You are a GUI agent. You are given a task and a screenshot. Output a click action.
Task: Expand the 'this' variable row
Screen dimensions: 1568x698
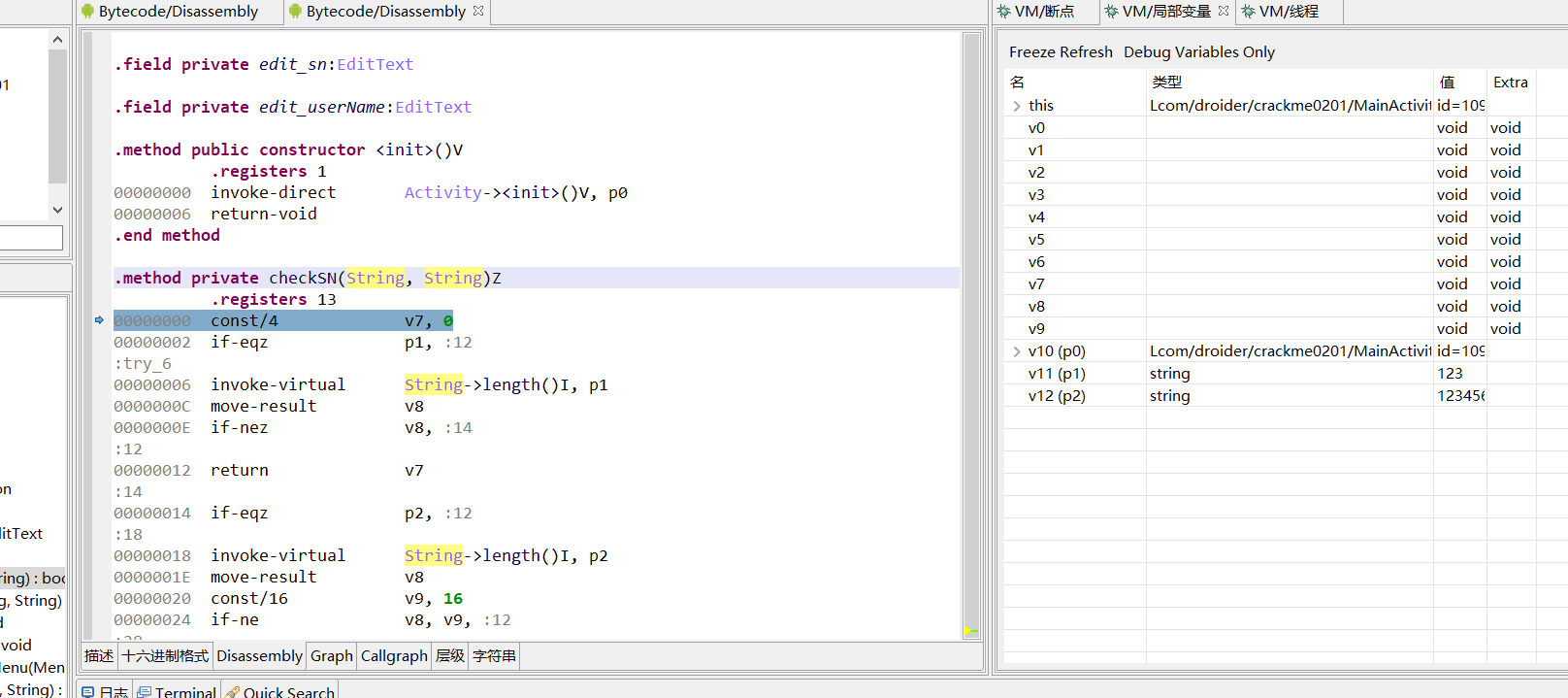click(1017, 106)
